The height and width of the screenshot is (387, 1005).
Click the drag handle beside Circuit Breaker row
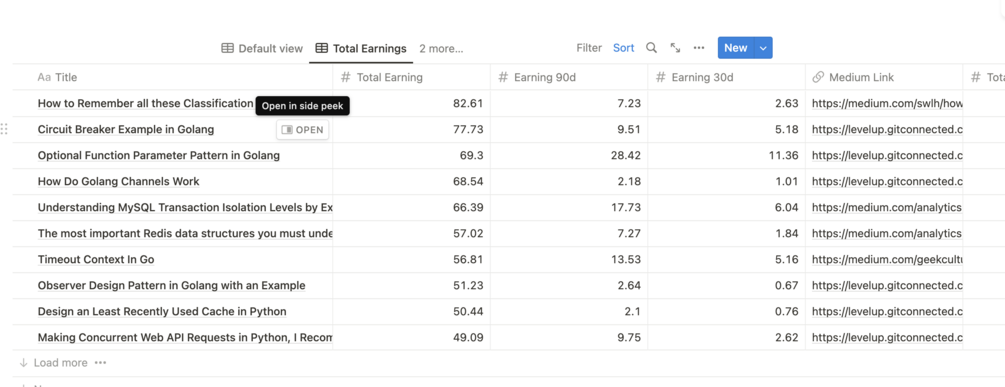(x=4, y=129)
